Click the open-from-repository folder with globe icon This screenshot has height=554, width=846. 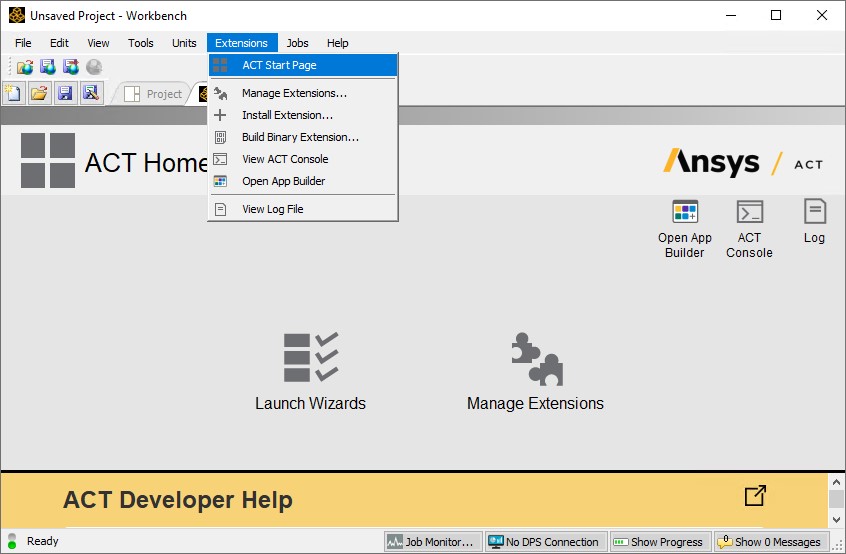(25, 67)
